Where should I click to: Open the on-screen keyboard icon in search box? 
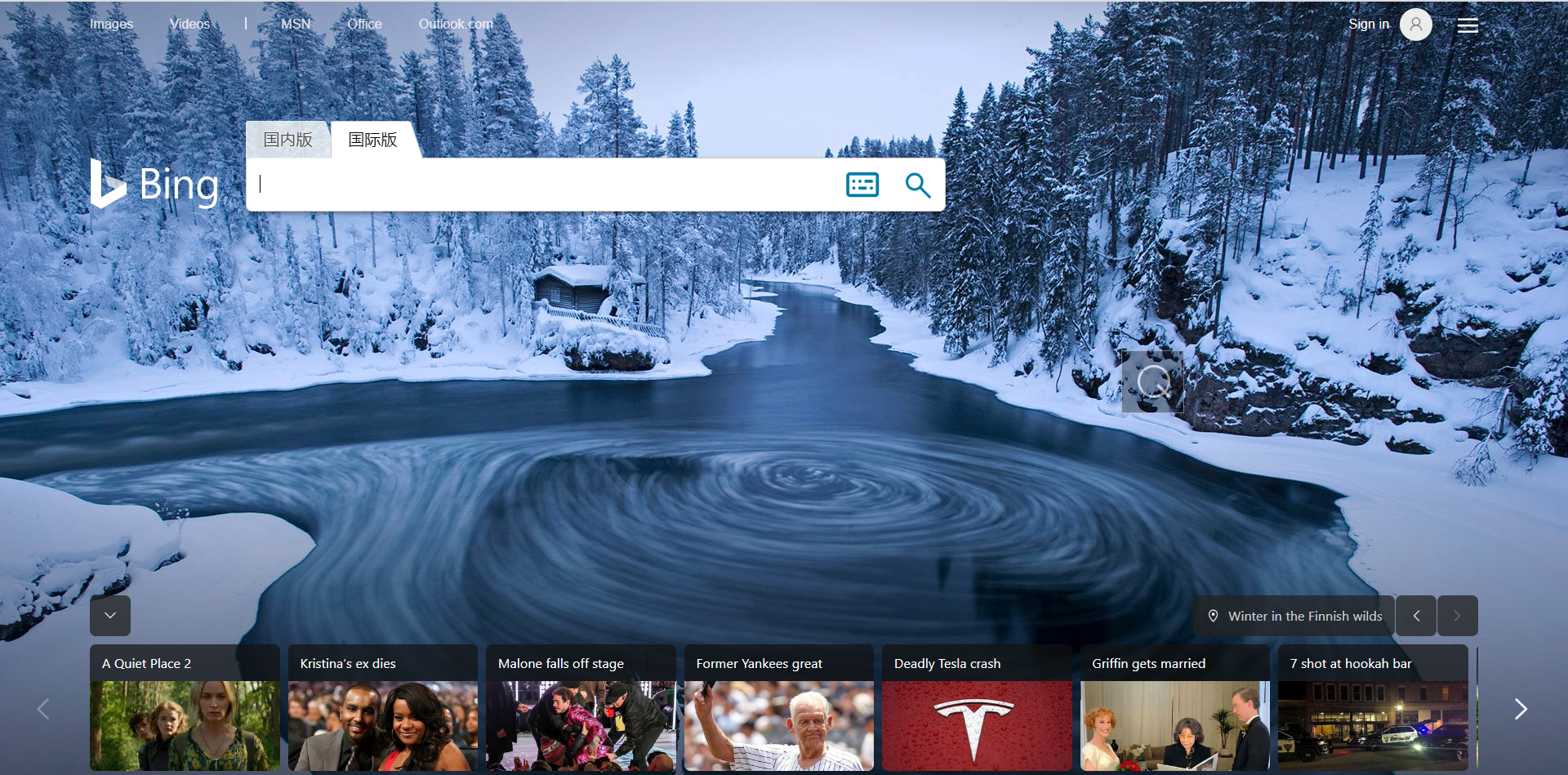point(862,185)
